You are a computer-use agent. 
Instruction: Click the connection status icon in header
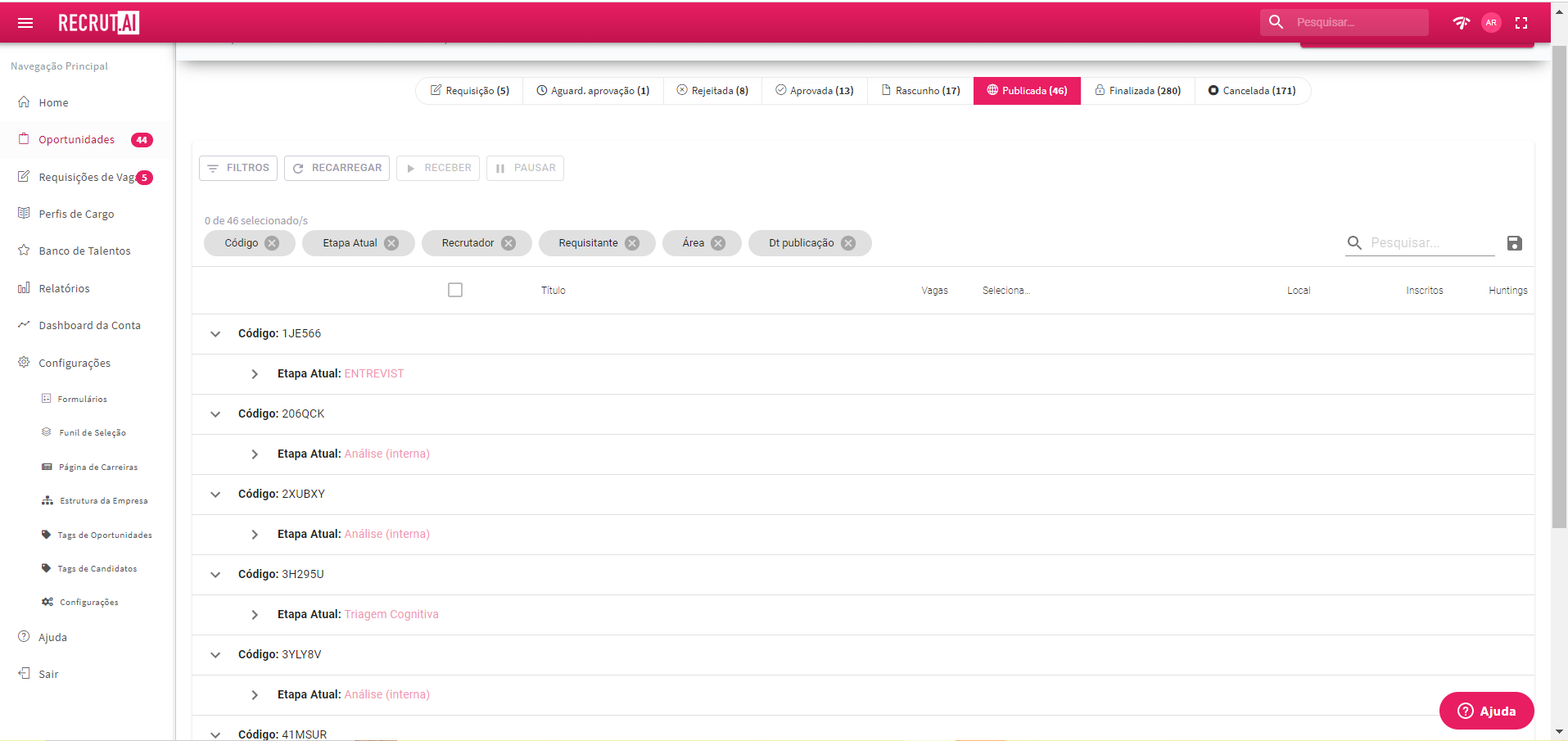click(1462, 23)
